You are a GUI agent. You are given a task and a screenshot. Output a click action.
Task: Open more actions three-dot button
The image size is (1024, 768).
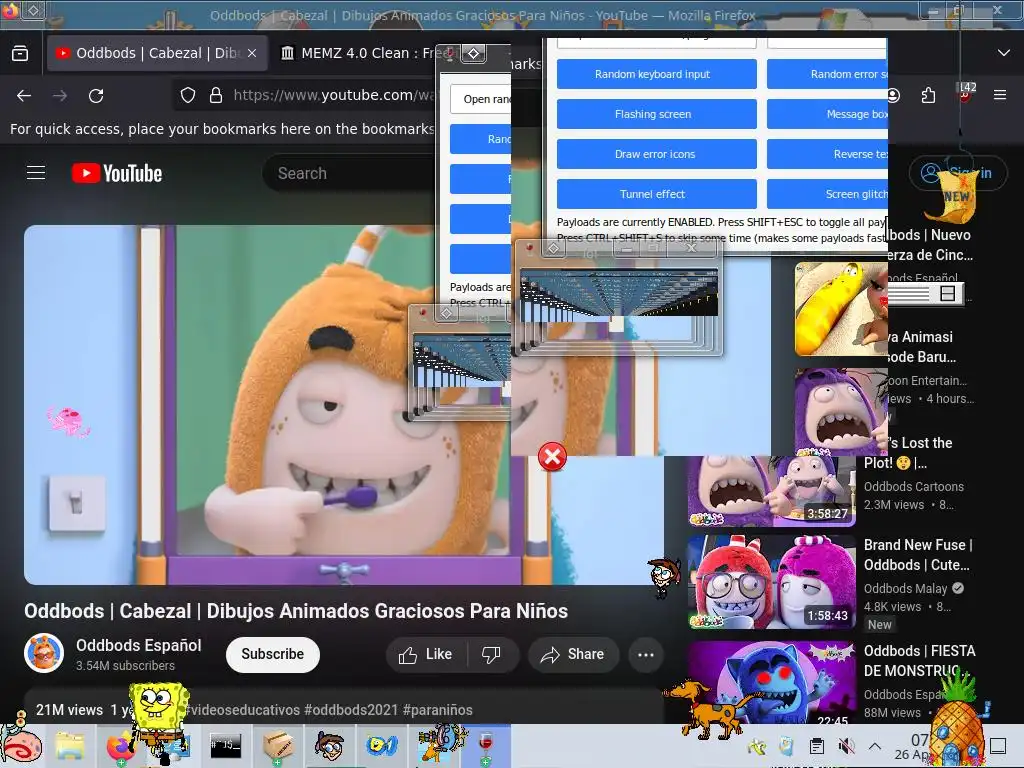coord(646,654)
